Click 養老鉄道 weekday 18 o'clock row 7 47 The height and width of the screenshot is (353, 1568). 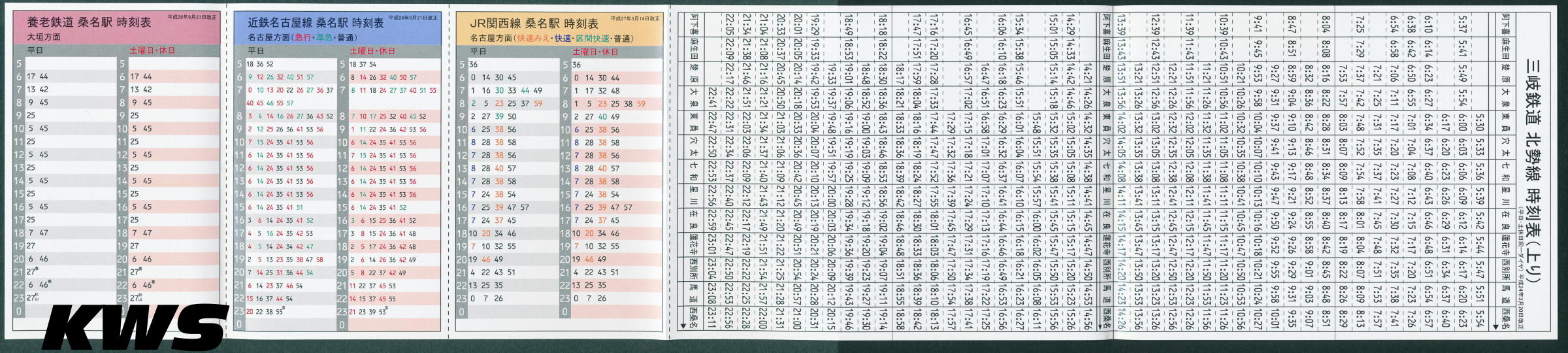(x=37, y=233)
